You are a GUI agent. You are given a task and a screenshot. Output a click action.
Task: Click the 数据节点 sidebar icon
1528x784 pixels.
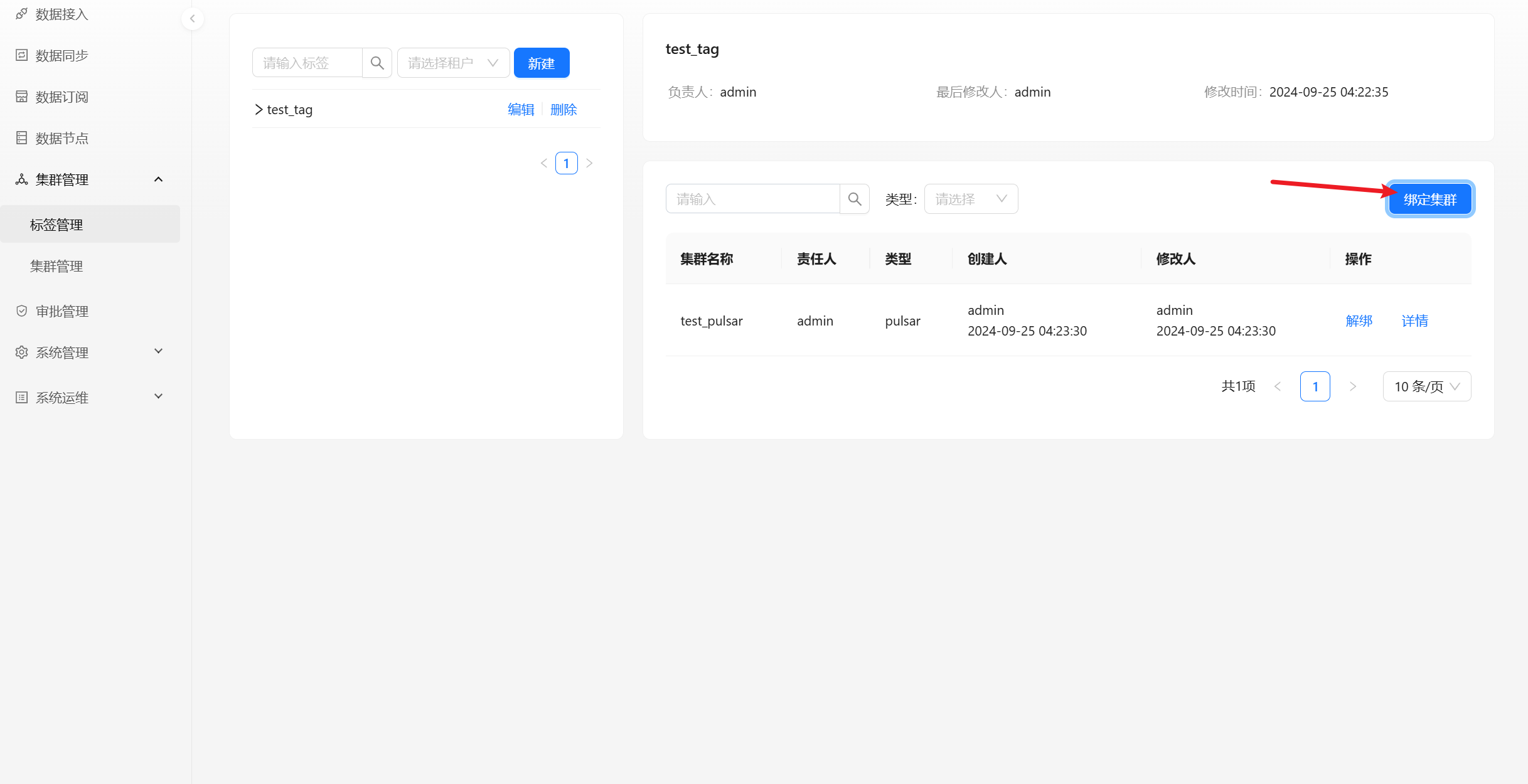click(x=22, y=138)
